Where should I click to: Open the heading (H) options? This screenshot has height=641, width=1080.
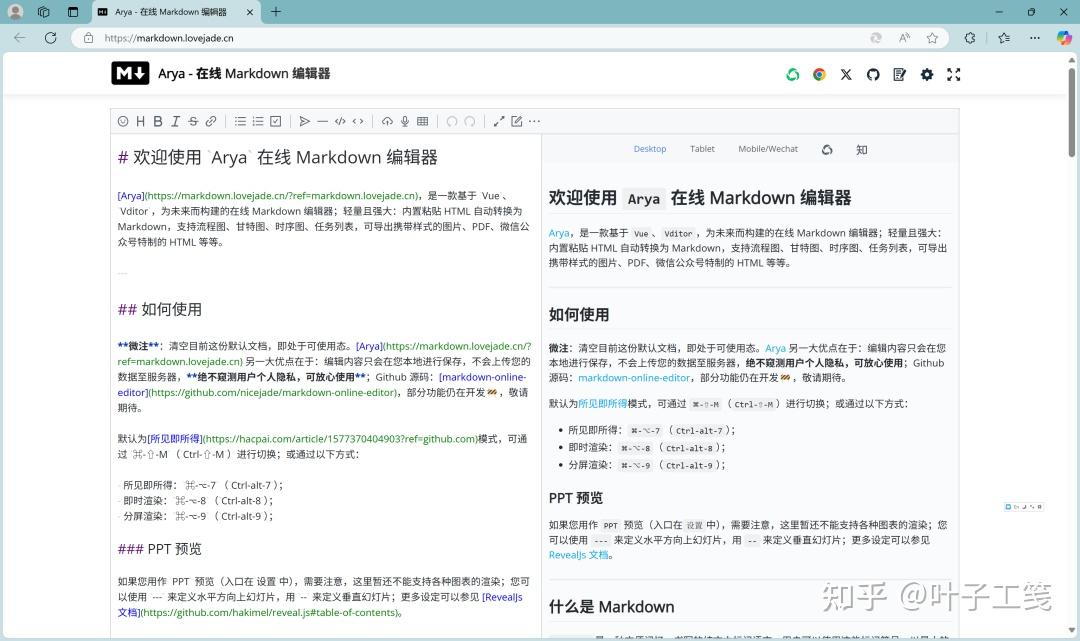[x=141, y=121]
